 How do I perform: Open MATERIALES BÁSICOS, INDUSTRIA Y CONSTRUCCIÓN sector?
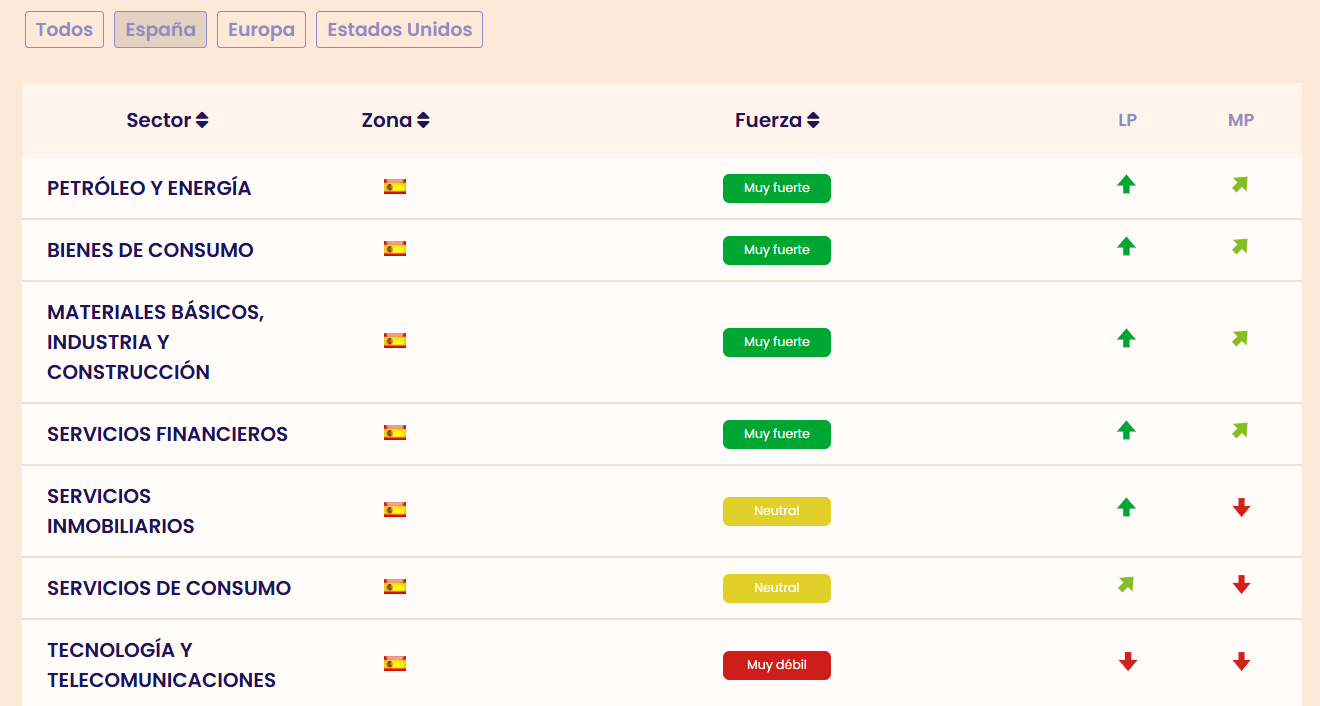click(x=156, y=342)
